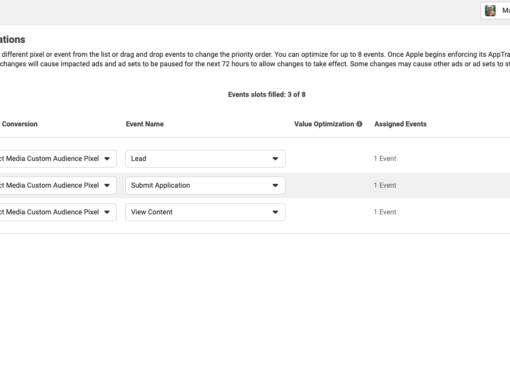This screenshot has width=510, height=382.
Task: Click the Value Optimization info icon
Action: tap(359, 124)
